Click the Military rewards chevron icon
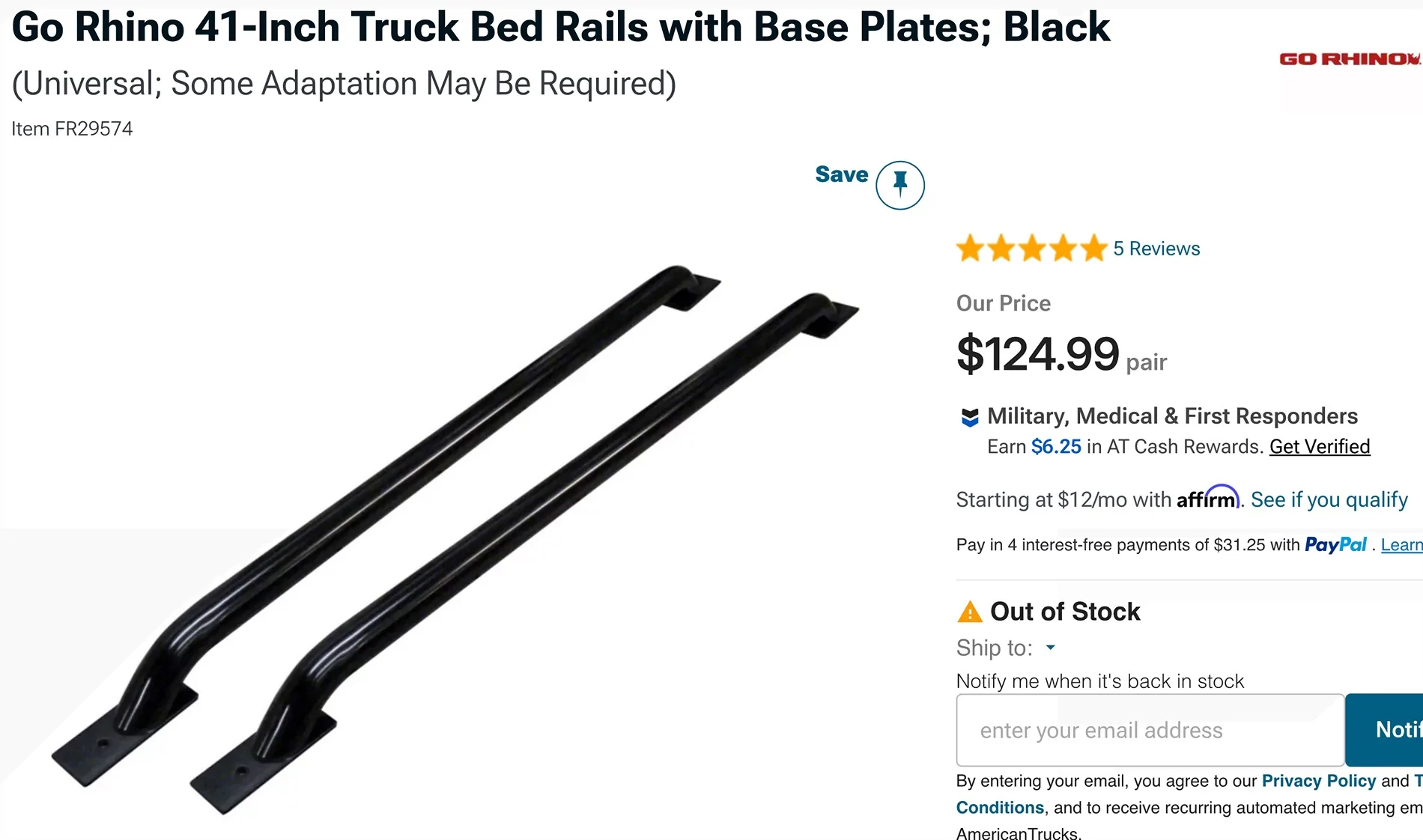The height and width of the screenshot is (840, 1423). point(969,418)
